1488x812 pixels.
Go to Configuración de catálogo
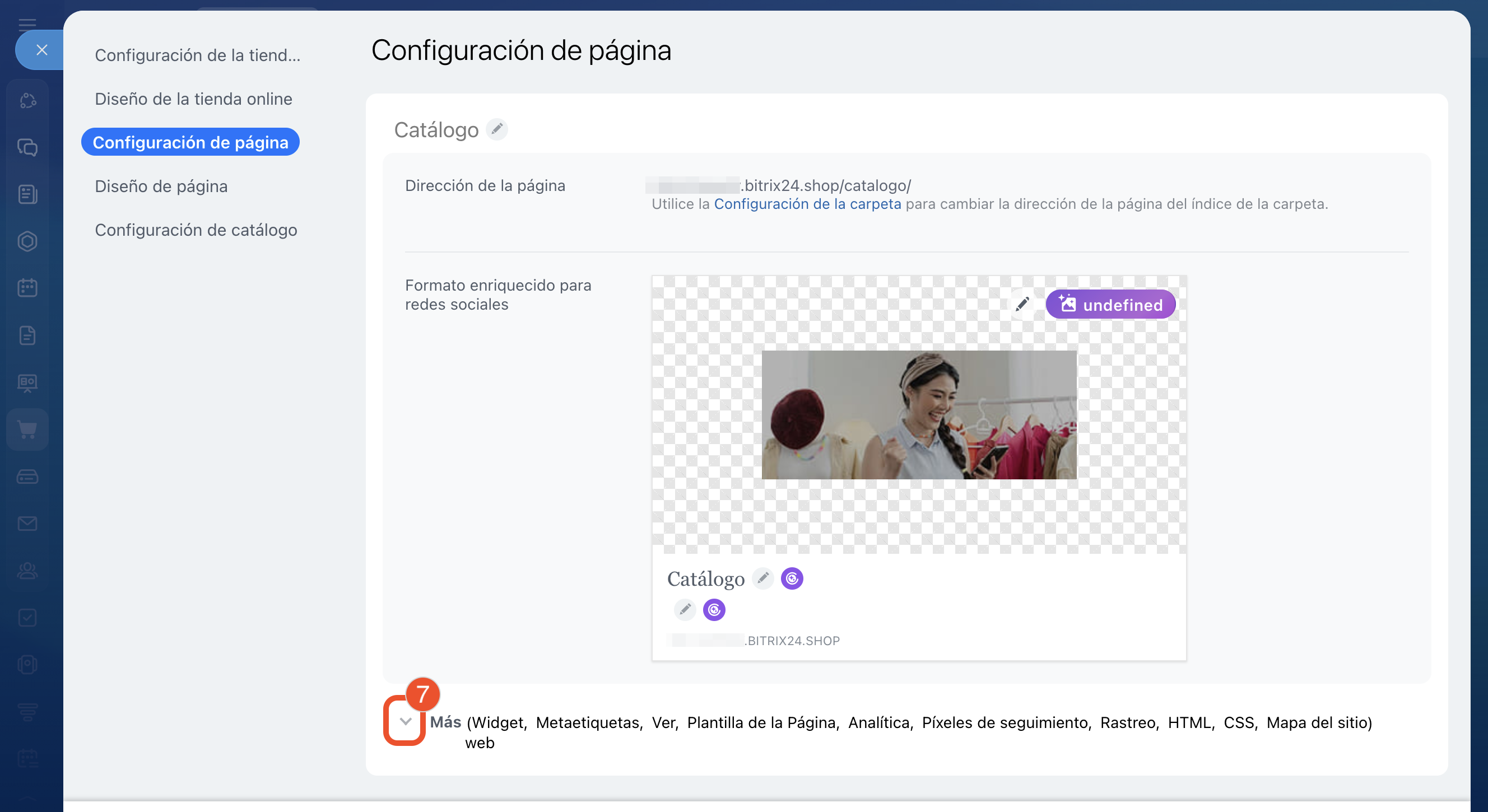click(196, 230)
